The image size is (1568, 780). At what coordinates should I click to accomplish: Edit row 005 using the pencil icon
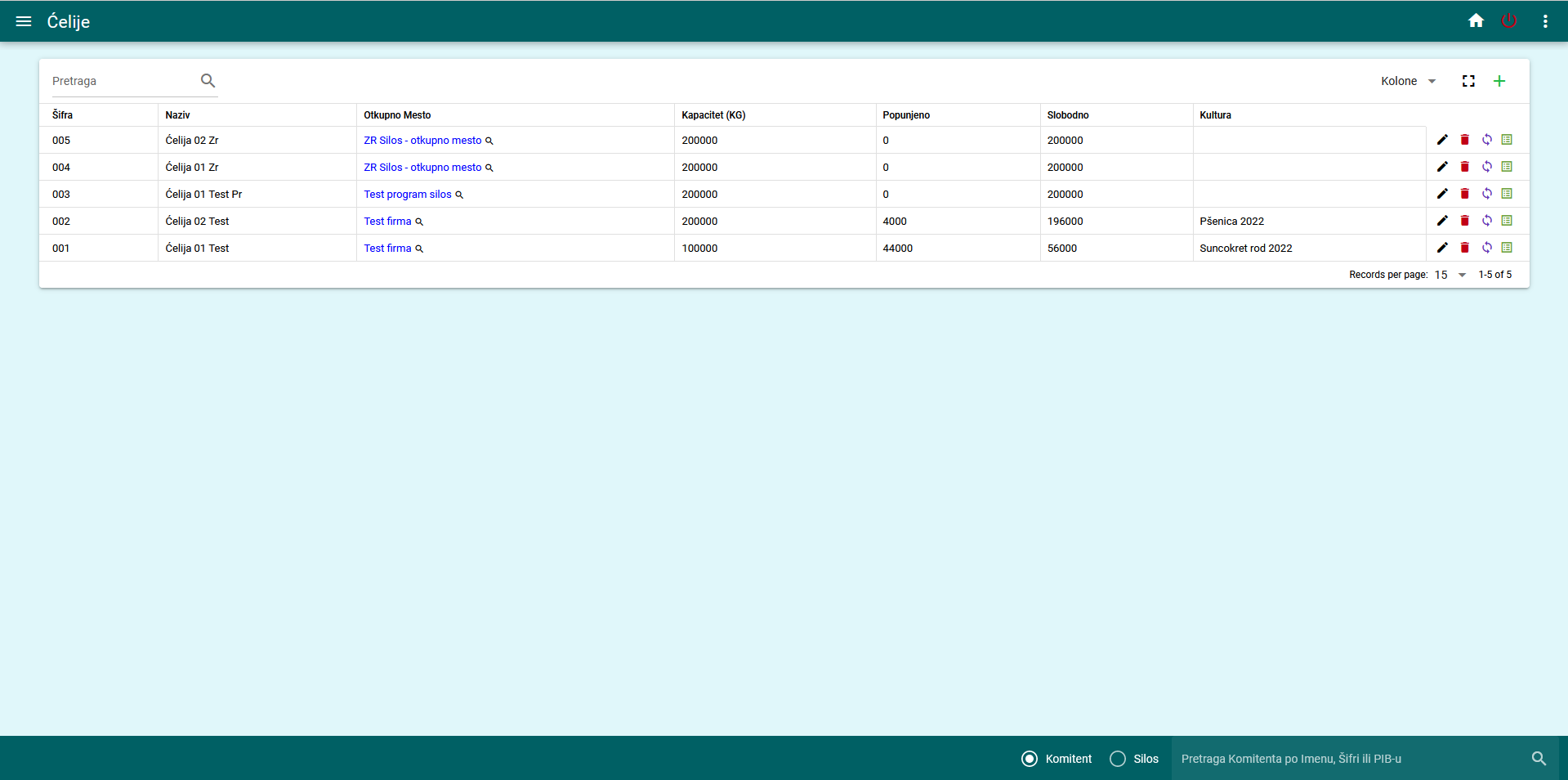[x=1442, y=140]
